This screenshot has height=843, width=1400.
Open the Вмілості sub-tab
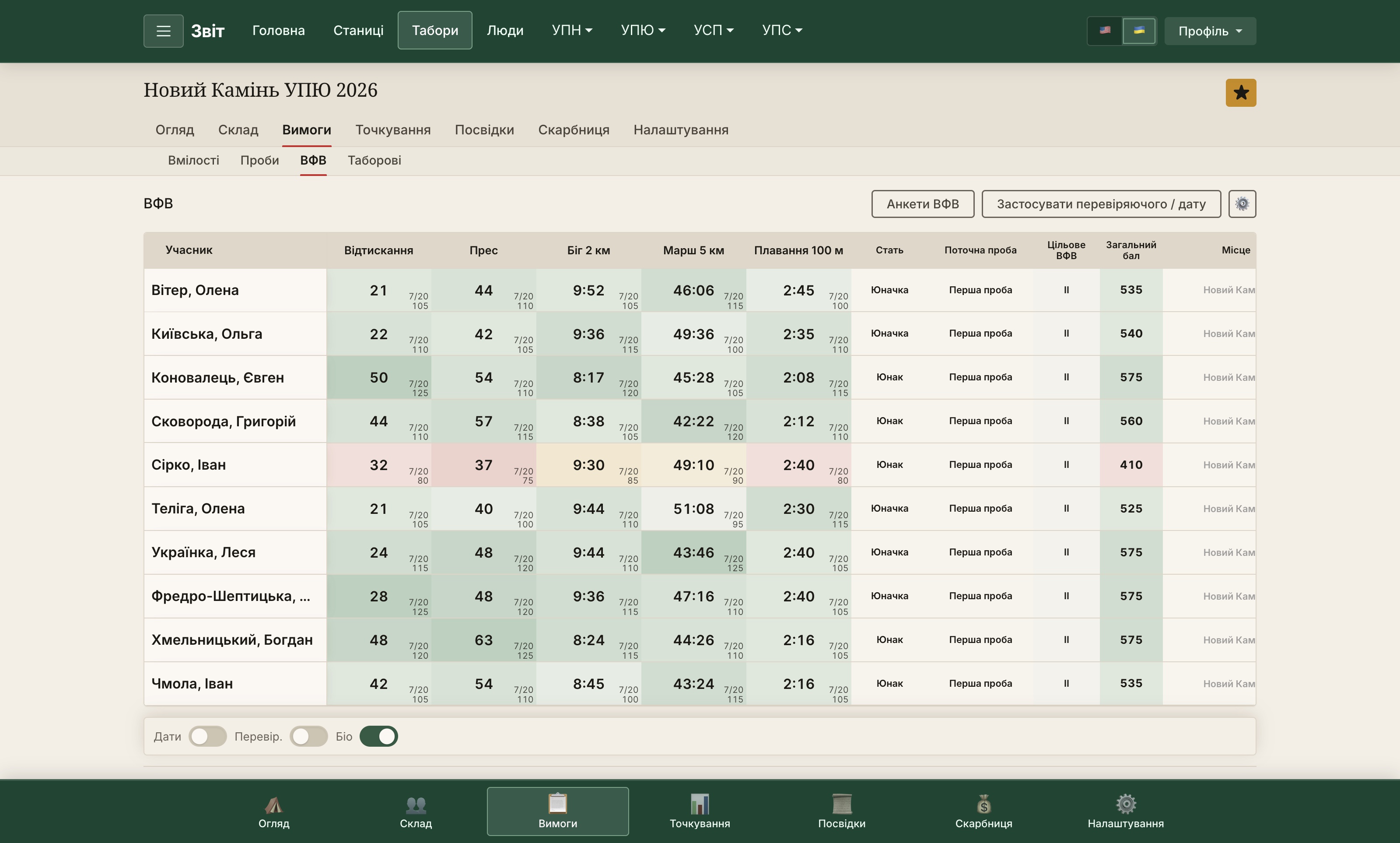[193, 160]
